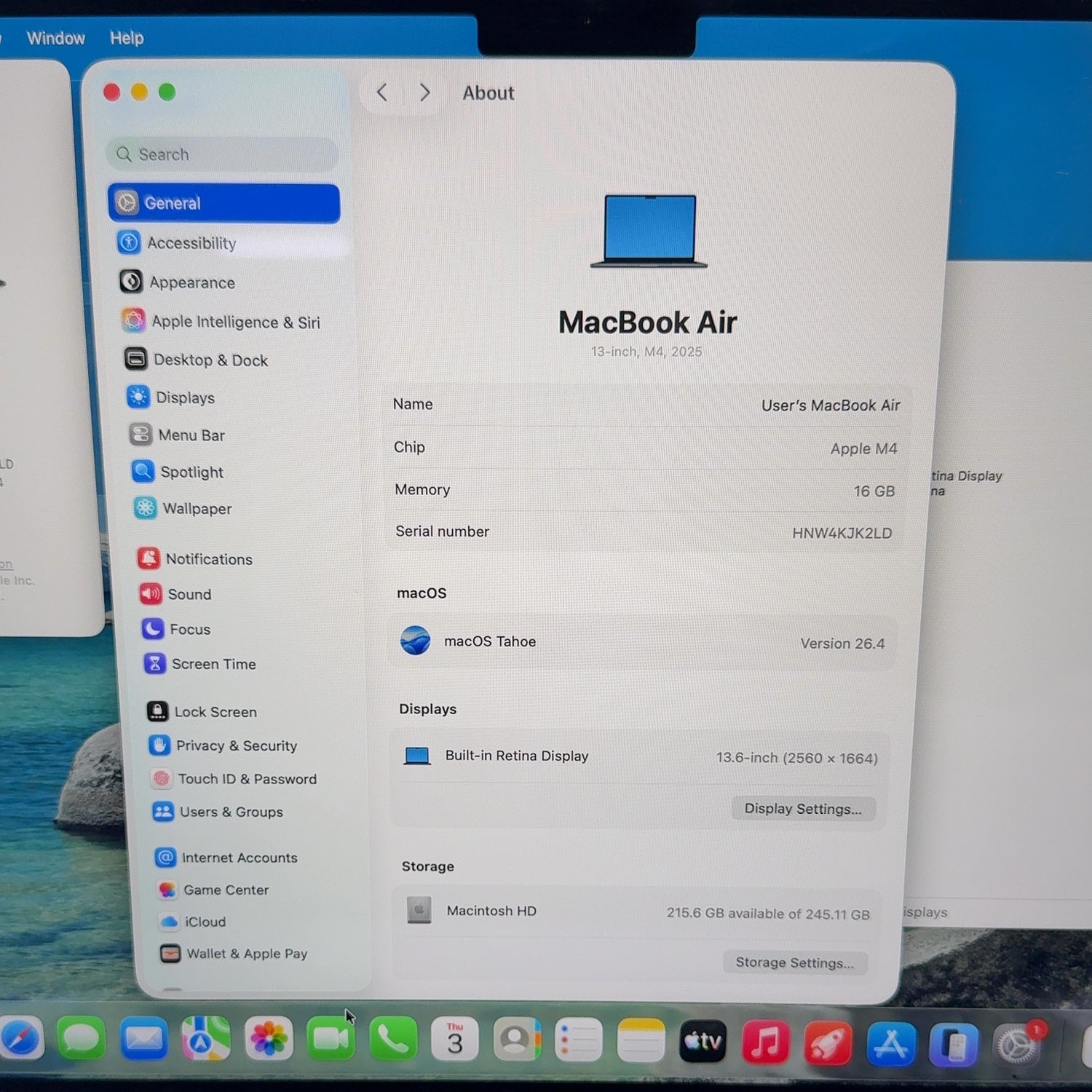Open Calendar from the Dock
This screenshot has height=1092, width=1092.
click(455, 1040)
